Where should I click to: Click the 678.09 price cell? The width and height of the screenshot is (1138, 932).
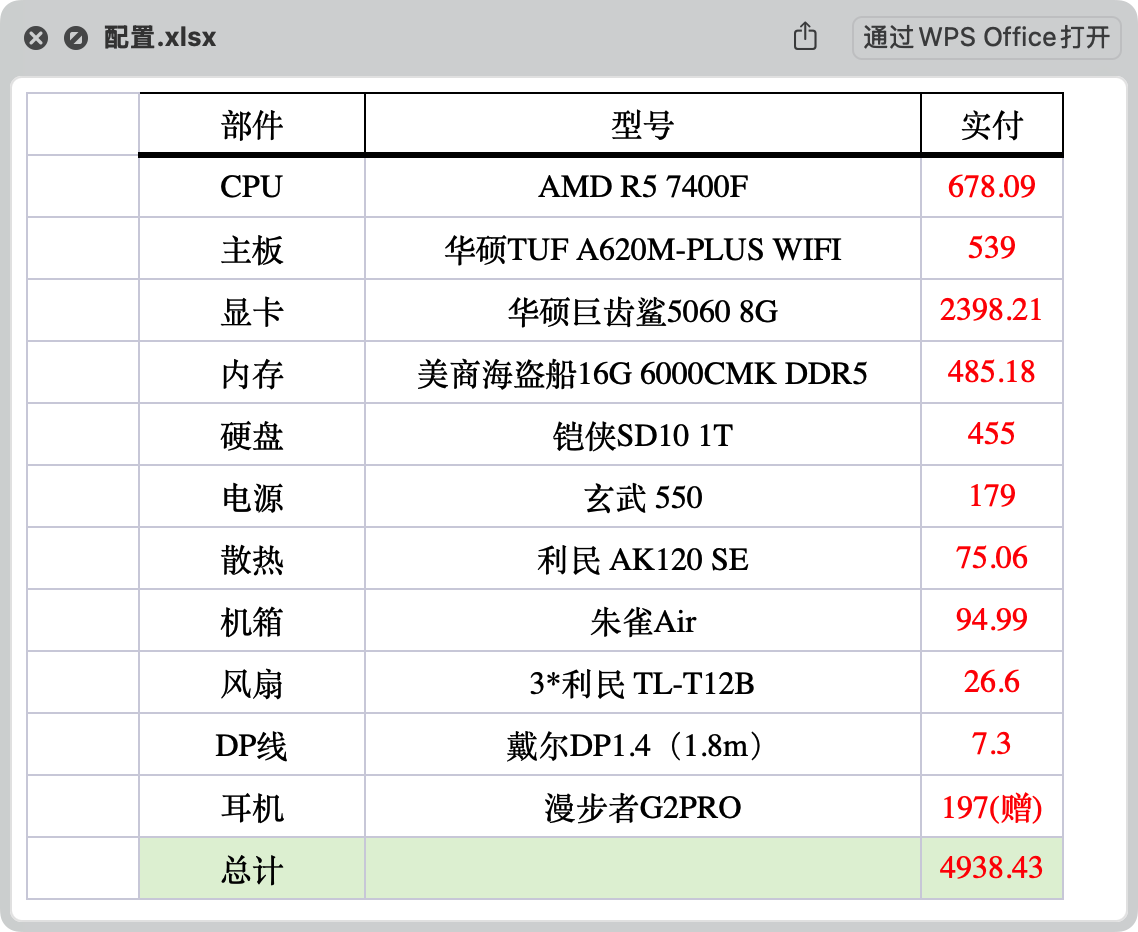point(991,187)
